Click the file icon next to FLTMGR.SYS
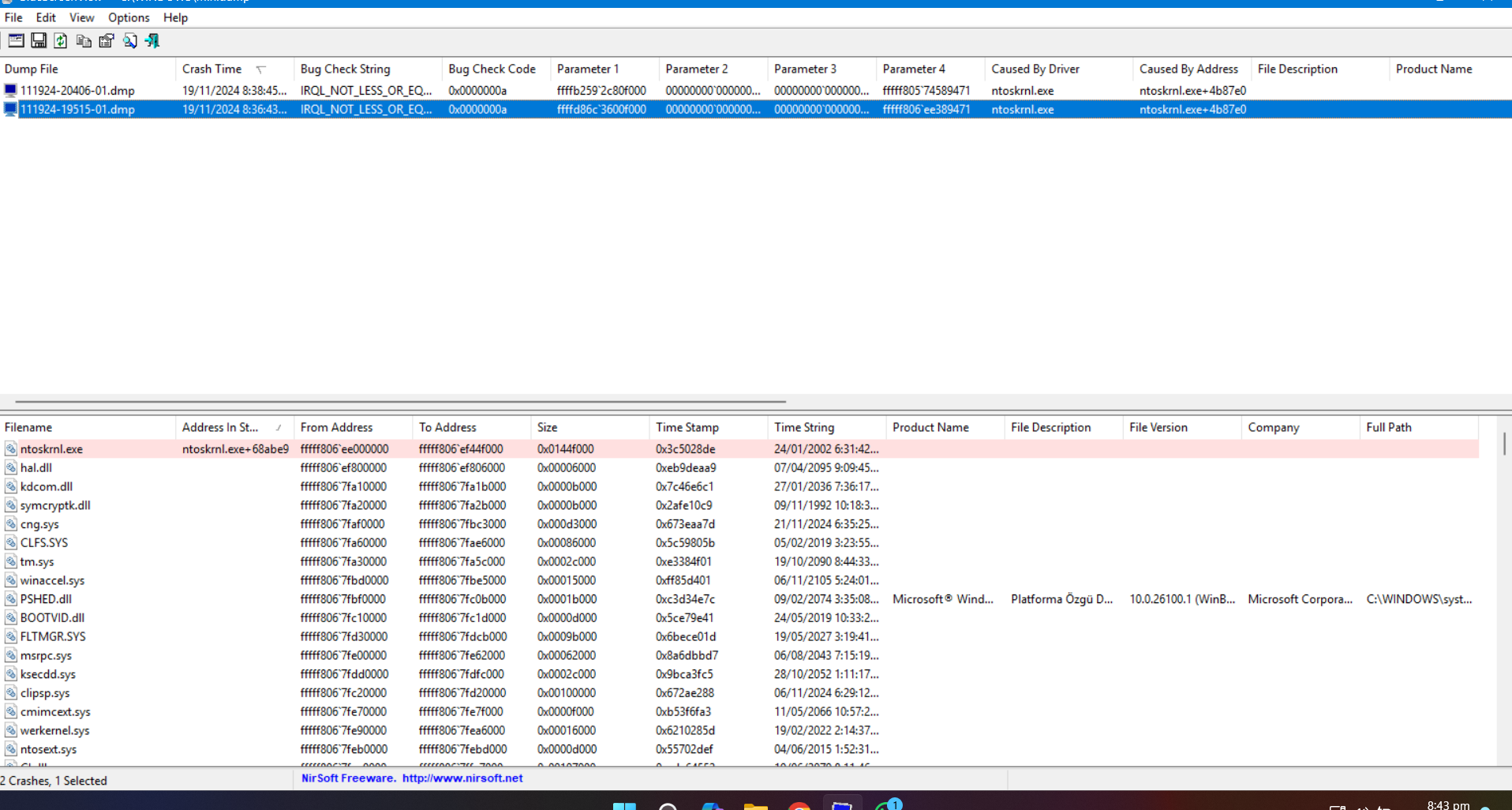 coord(11,637)
